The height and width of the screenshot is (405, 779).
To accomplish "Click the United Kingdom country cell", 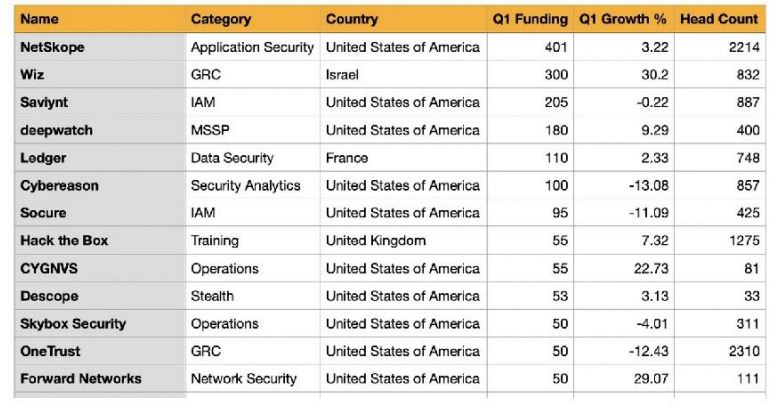I will click(403, 241).
